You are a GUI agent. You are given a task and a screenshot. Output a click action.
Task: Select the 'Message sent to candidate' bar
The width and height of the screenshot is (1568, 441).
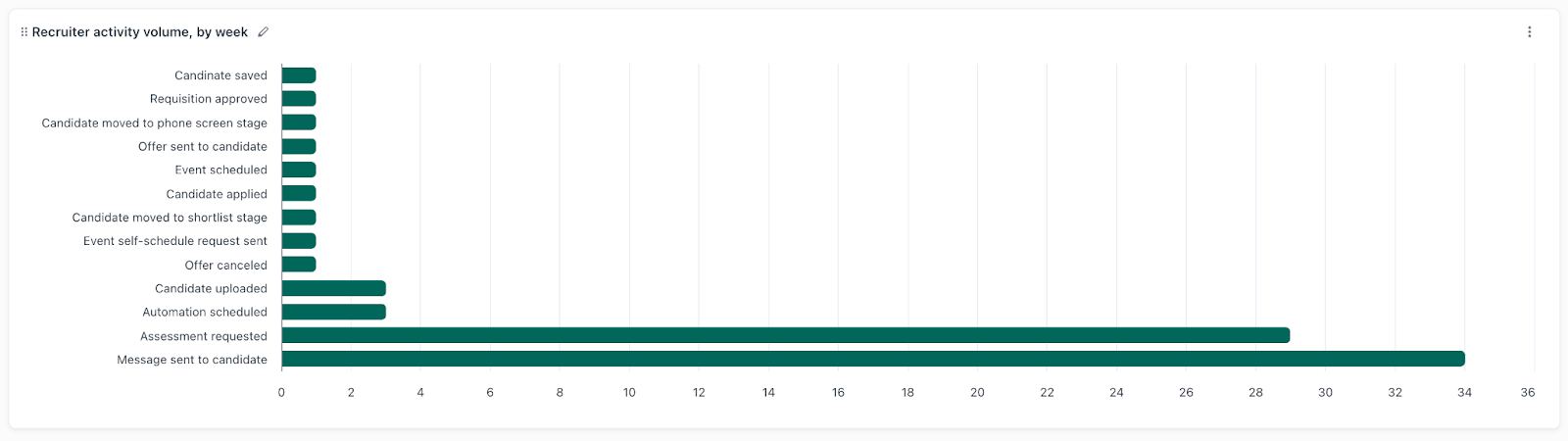[872, 360]
